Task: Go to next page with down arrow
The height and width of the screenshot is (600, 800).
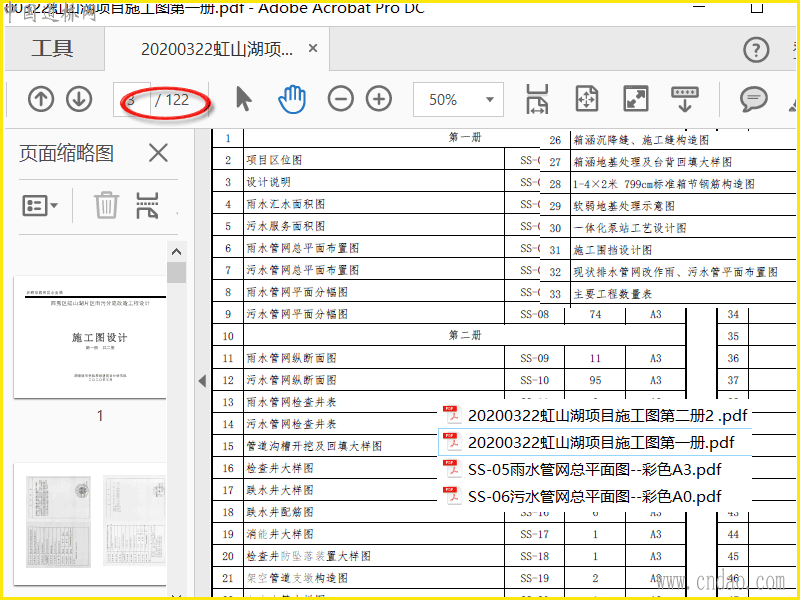Action: click(x=79, y=99)
